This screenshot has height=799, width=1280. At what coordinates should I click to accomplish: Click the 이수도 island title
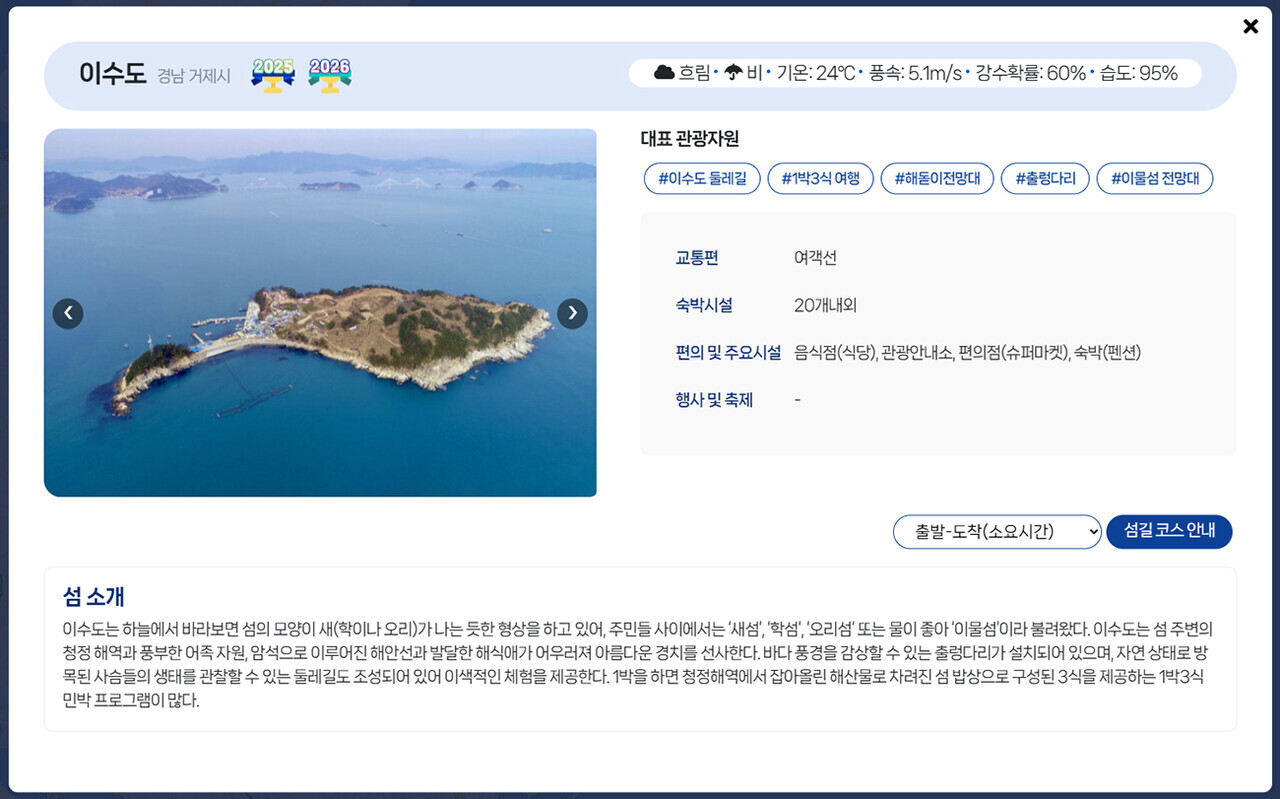(x=113, y=74)
